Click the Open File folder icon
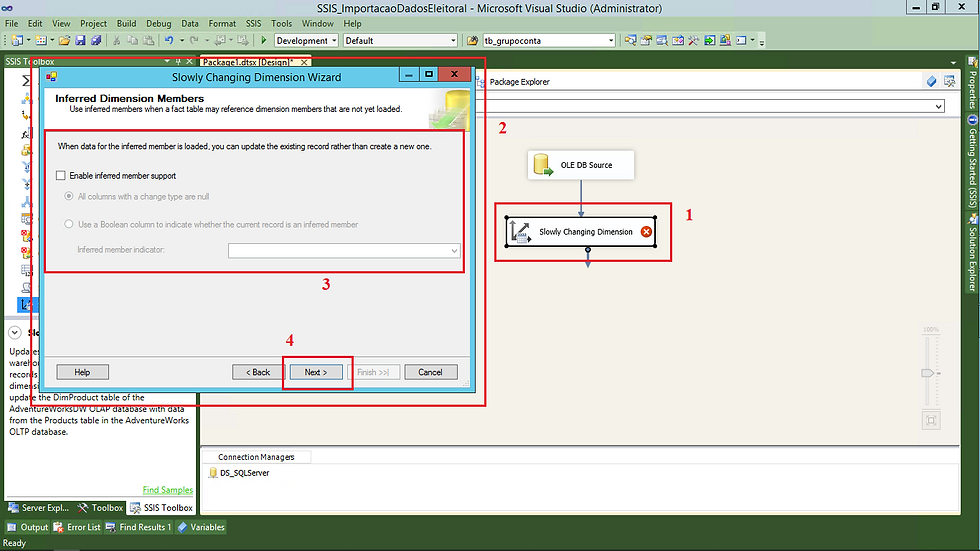 click(x=64, y=41)
